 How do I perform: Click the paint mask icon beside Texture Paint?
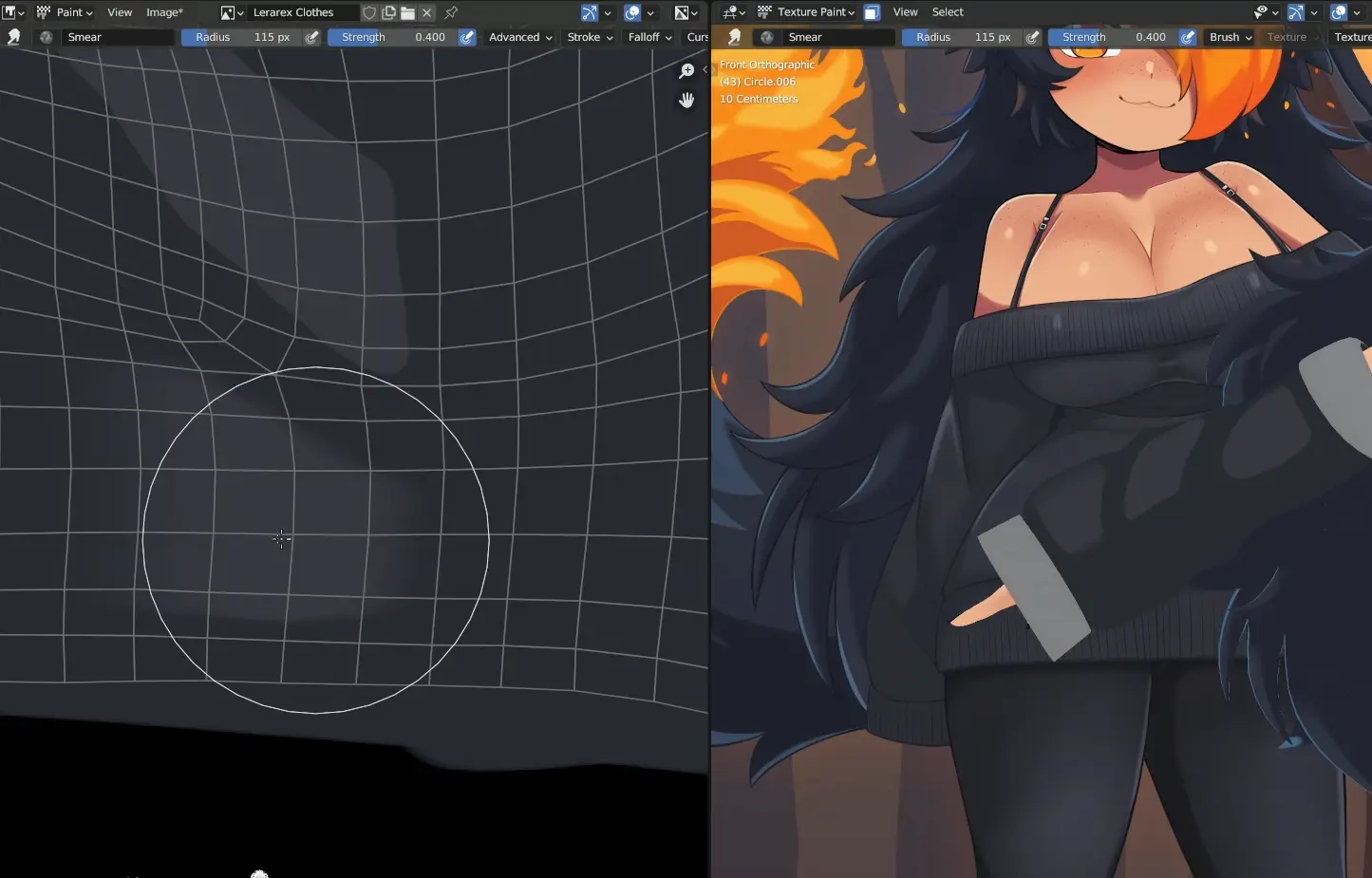(872, 12)
